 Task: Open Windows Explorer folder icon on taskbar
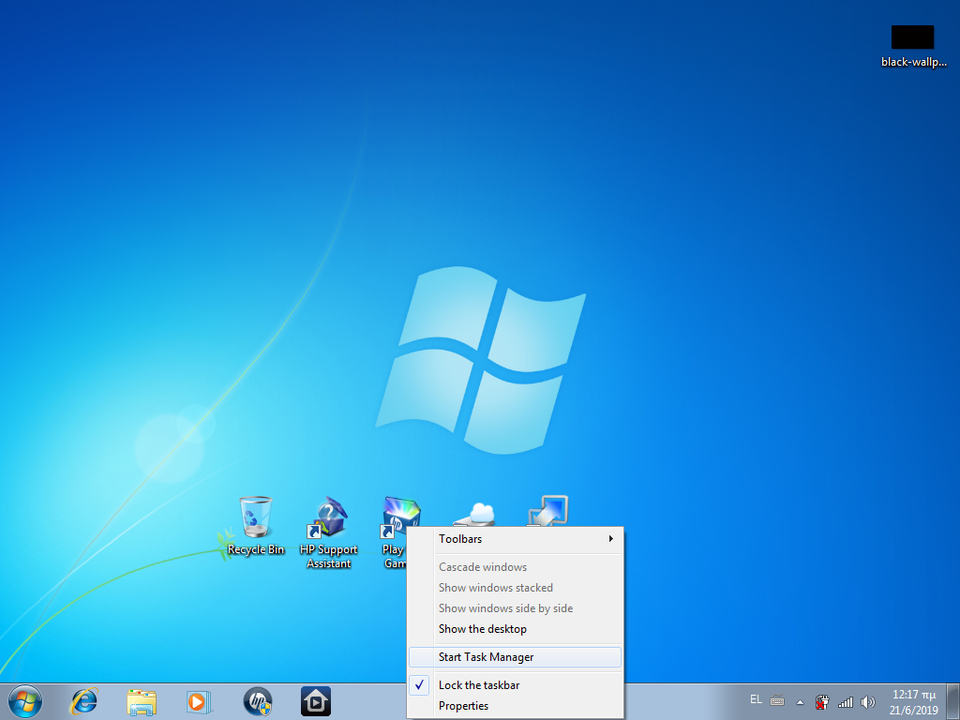coord(141,702)
